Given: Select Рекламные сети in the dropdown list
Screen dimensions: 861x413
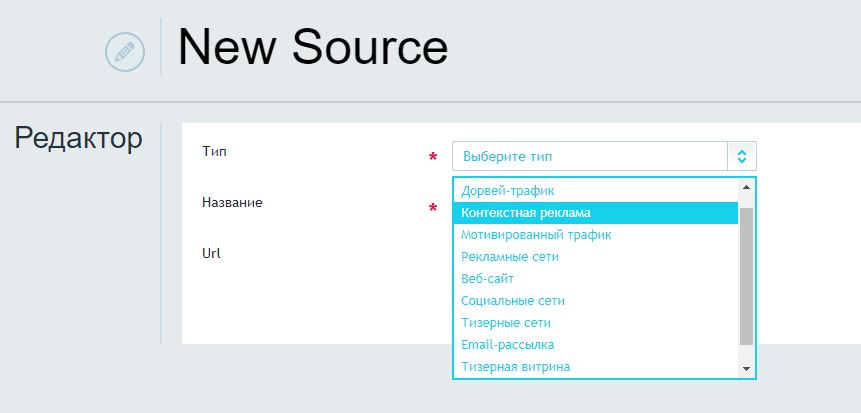Looking at the screenshot, I should click(x=510, y=256).
